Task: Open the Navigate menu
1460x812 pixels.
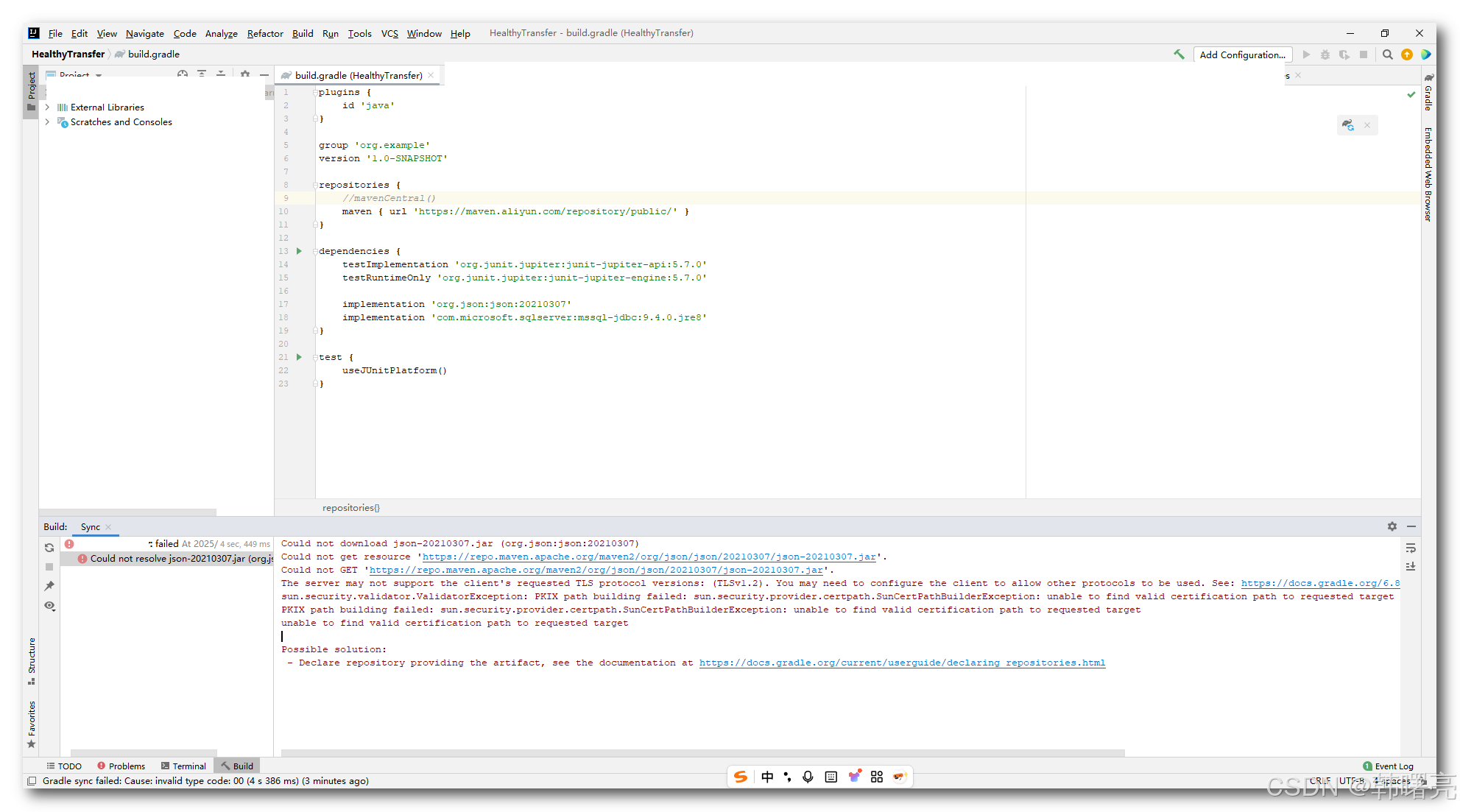Action: pyautogui.click(x=145, y=33)
